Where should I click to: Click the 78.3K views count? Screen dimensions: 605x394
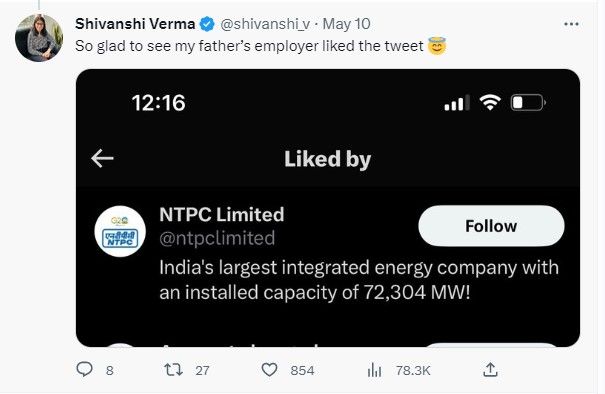point(413,370)
